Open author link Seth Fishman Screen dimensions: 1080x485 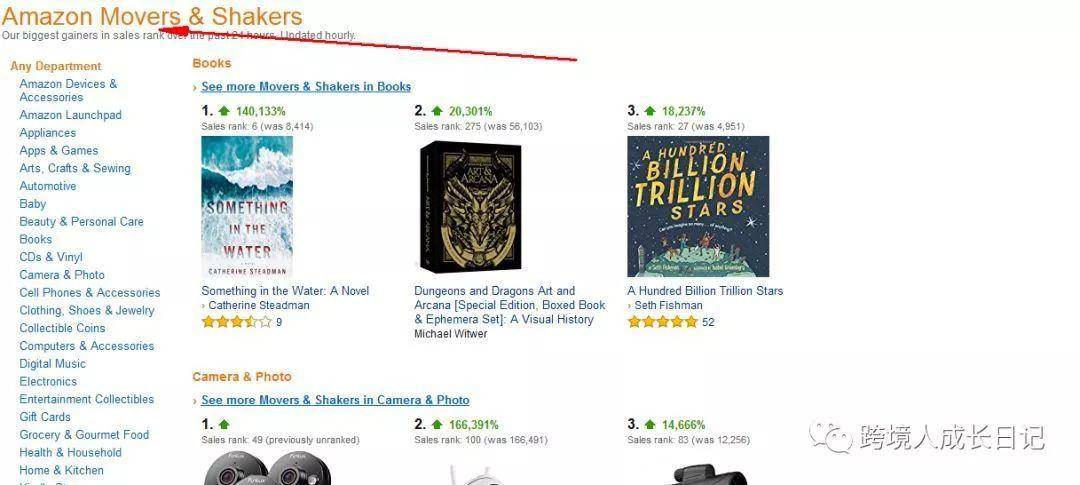coord(668,305)
